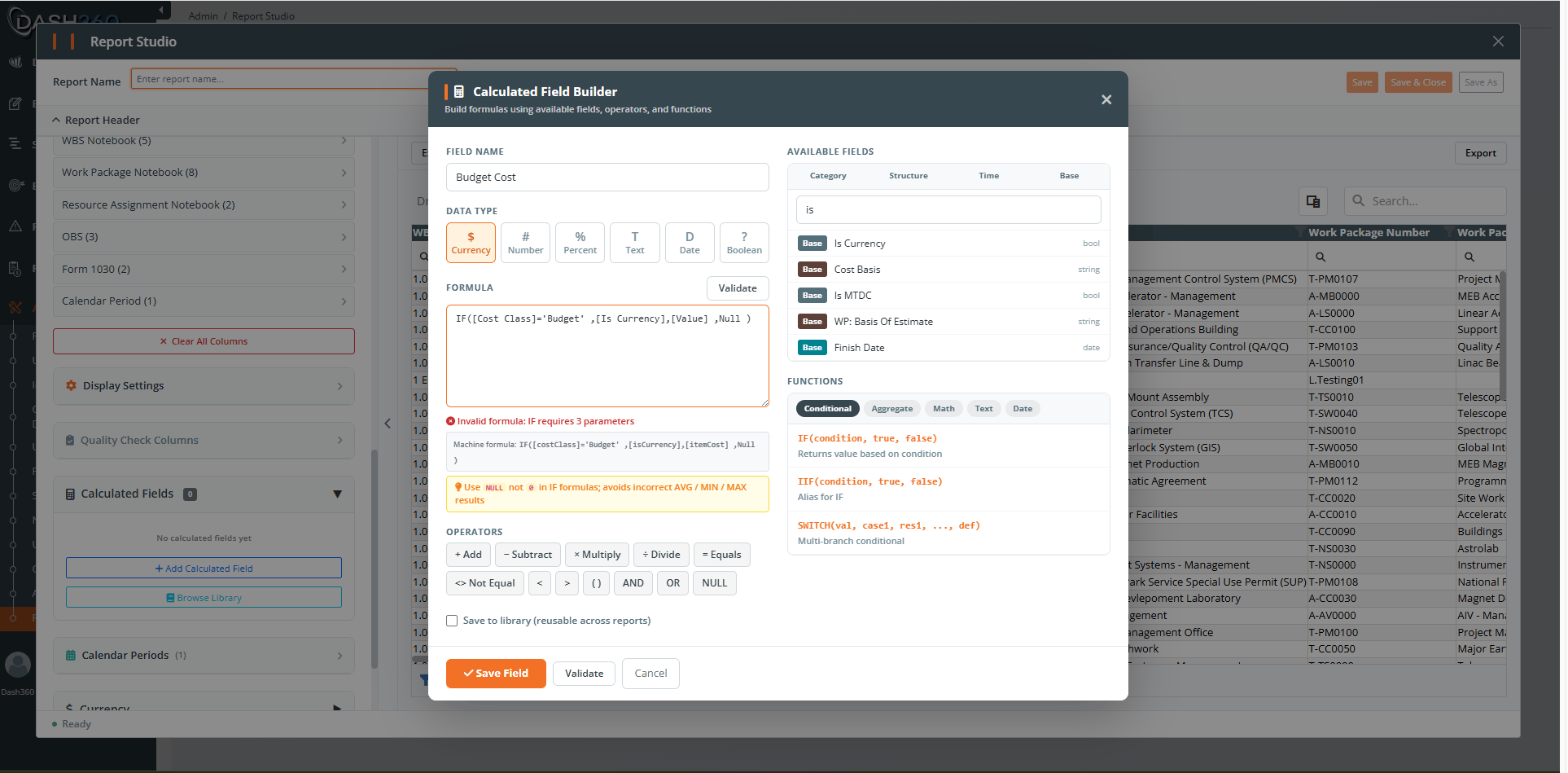Insert the OR operator
Viewport: 1568px width, 773px height.
[672, 583]
